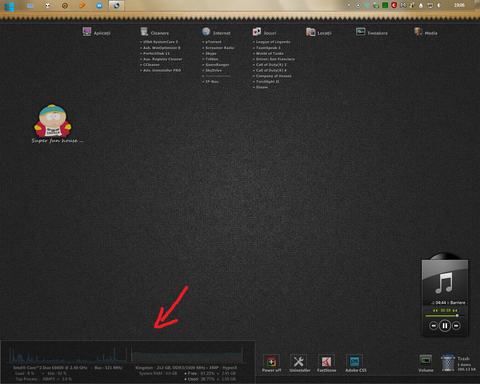Open the Jocuri playing-cards icon
The image size is (480, 384).
click(257, 32)
